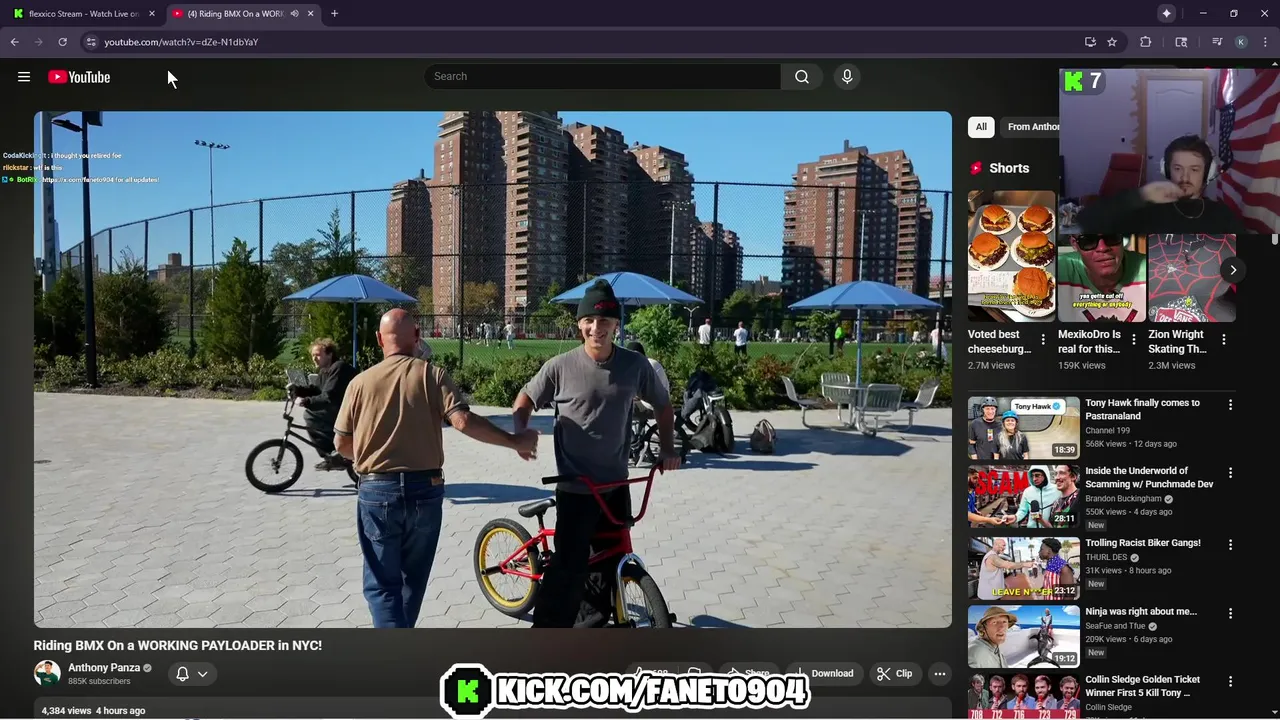Open options for MexikoDro is real short
This screenshot has height=720, width=1280.
pyautogui.click(x=1133, y=340)
